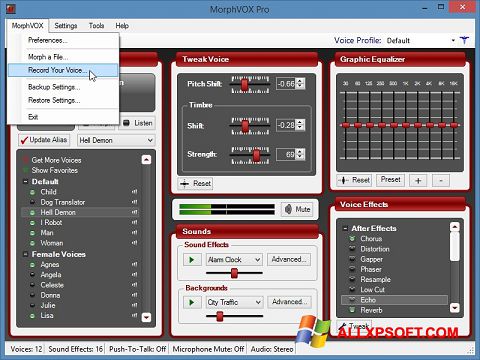This screenshot has height=360, width=480.
Task: Click the Sound Effects volume slider
Action: point(234,273)
